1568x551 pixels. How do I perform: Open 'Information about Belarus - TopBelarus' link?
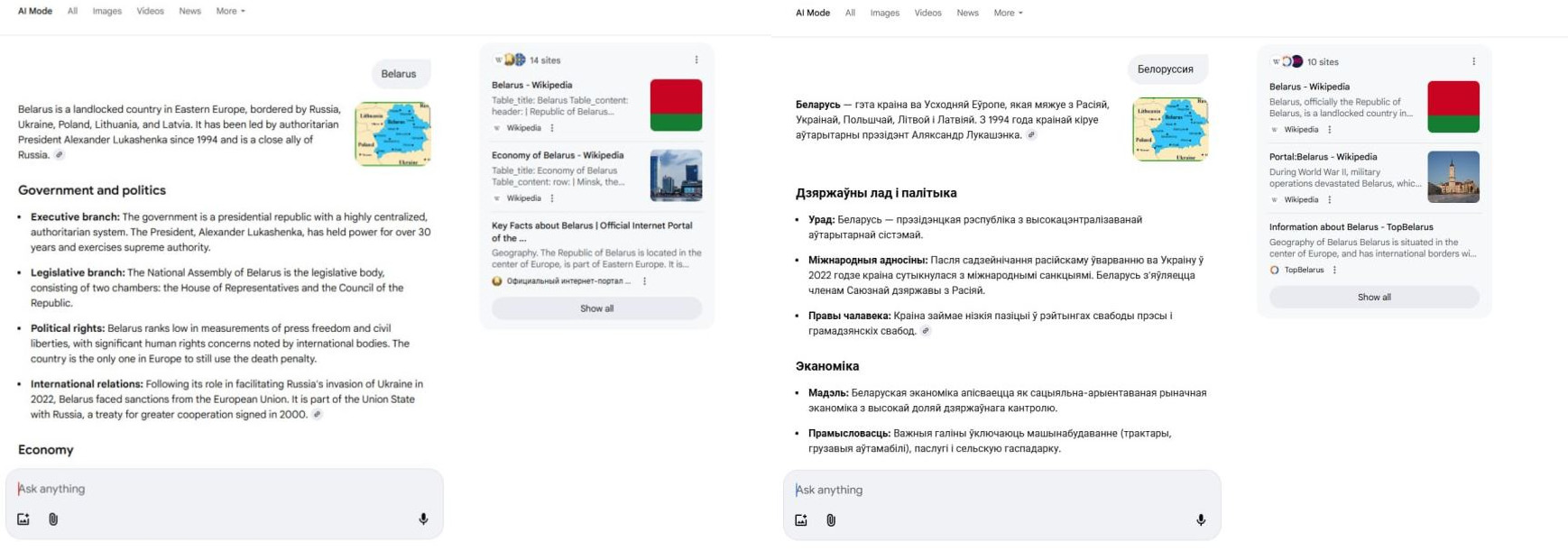tap(1351, 227)
